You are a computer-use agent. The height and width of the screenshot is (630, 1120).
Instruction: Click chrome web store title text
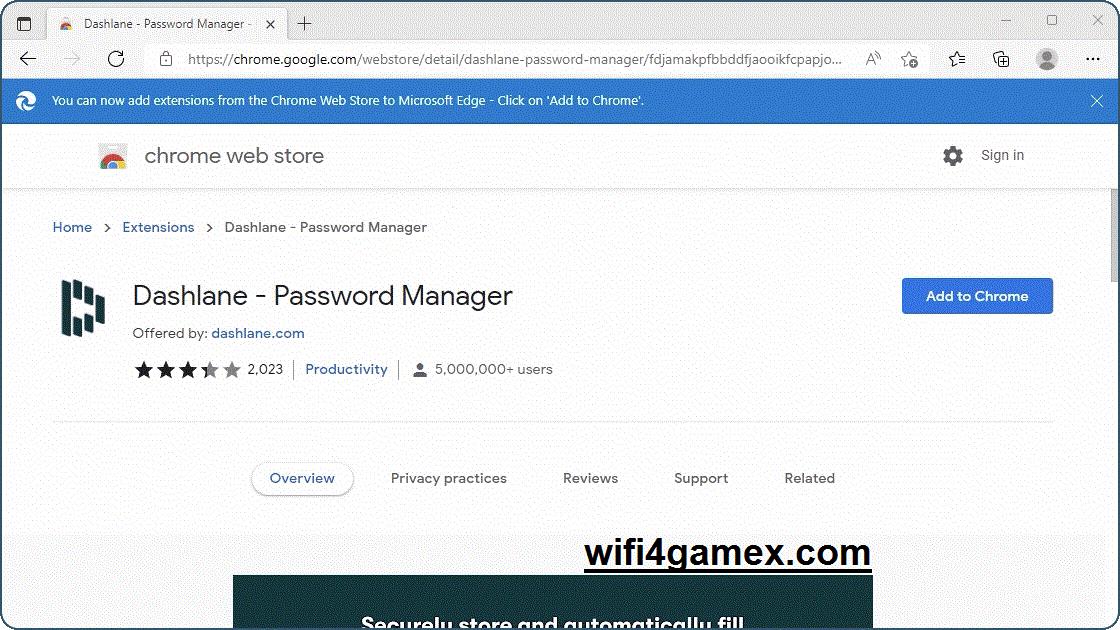tap(234, 156)
